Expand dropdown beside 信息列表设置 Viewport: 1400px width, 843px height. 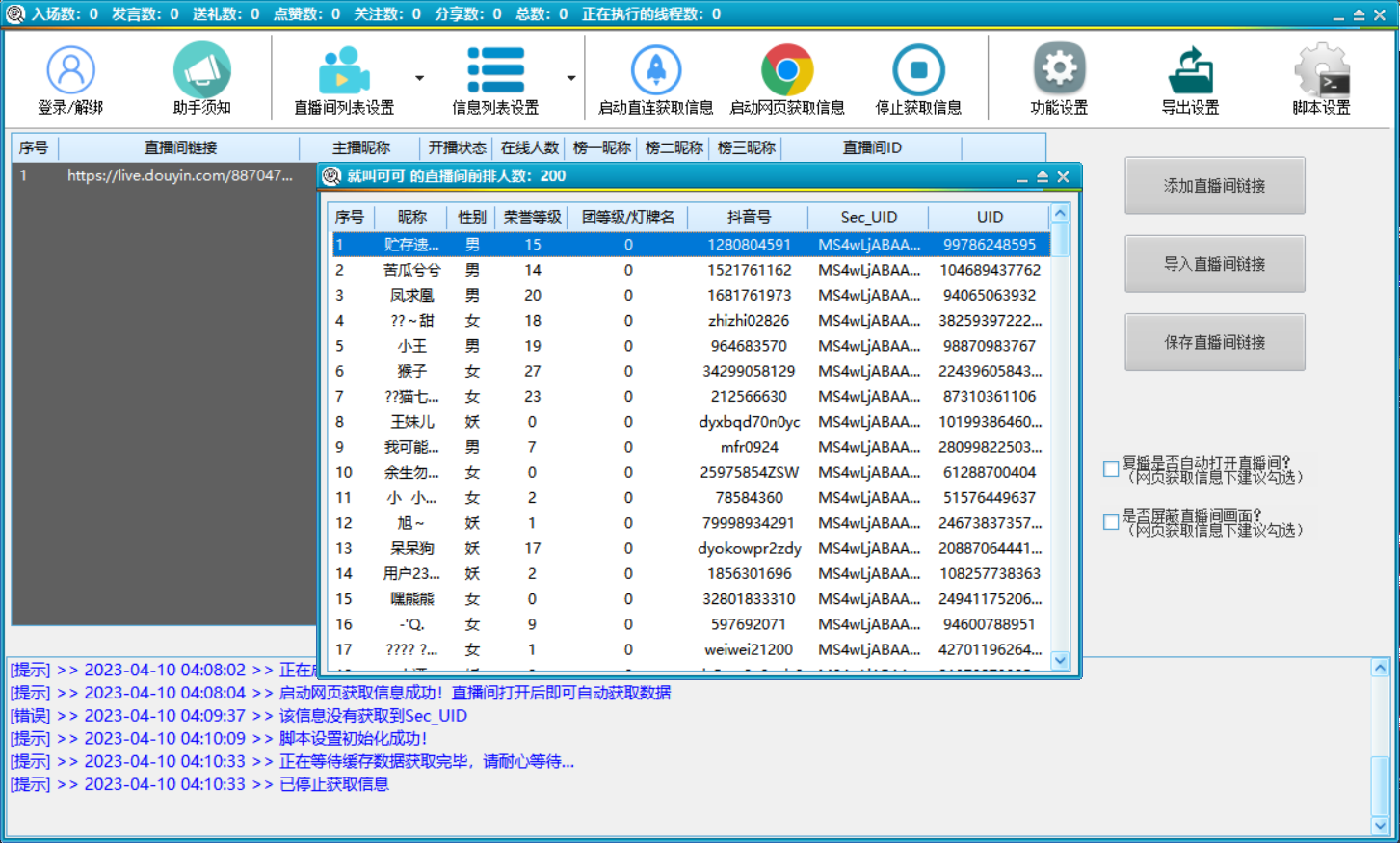coord(570,77)
